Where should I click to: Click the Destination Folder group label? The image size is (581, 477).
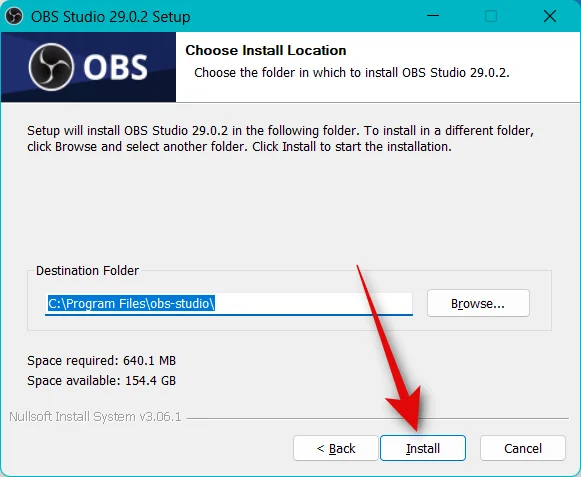coord(87,271)
